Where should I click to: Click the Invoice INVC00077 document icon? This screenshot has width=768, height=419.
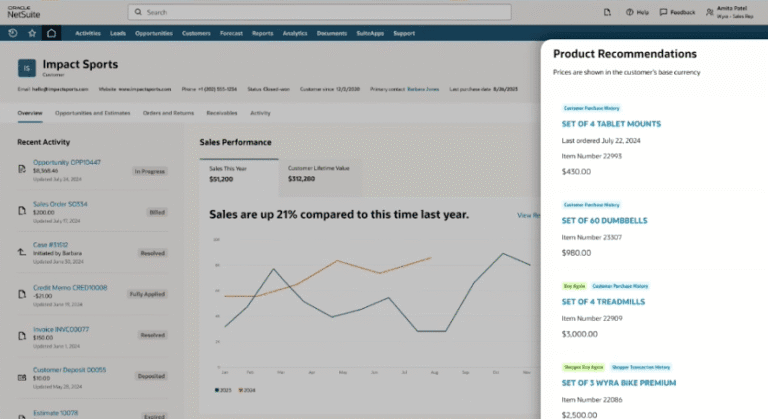point(22,336)
